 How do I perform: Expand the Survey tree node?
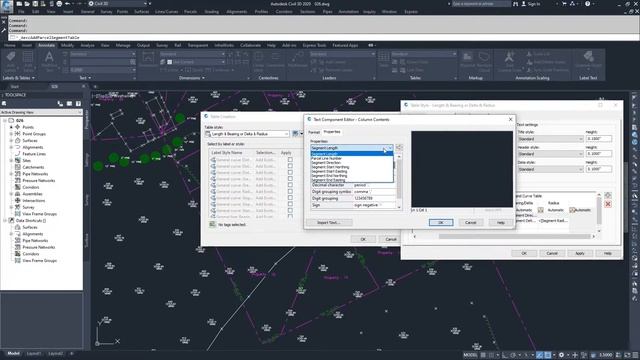tap(11, 207)
